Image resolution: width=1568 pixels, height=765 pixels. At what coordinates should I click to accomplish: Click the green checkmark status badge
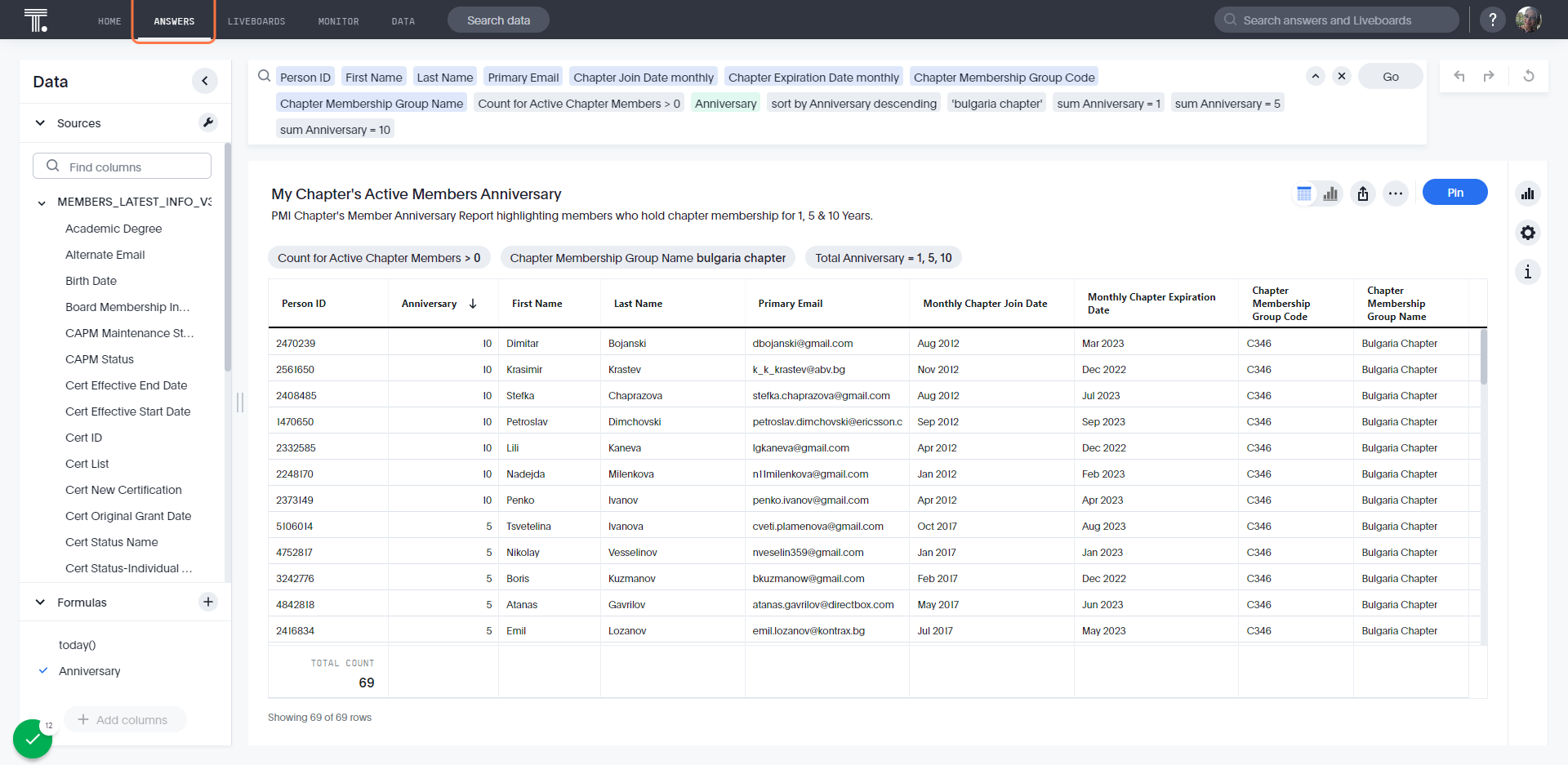pos(33,739)
